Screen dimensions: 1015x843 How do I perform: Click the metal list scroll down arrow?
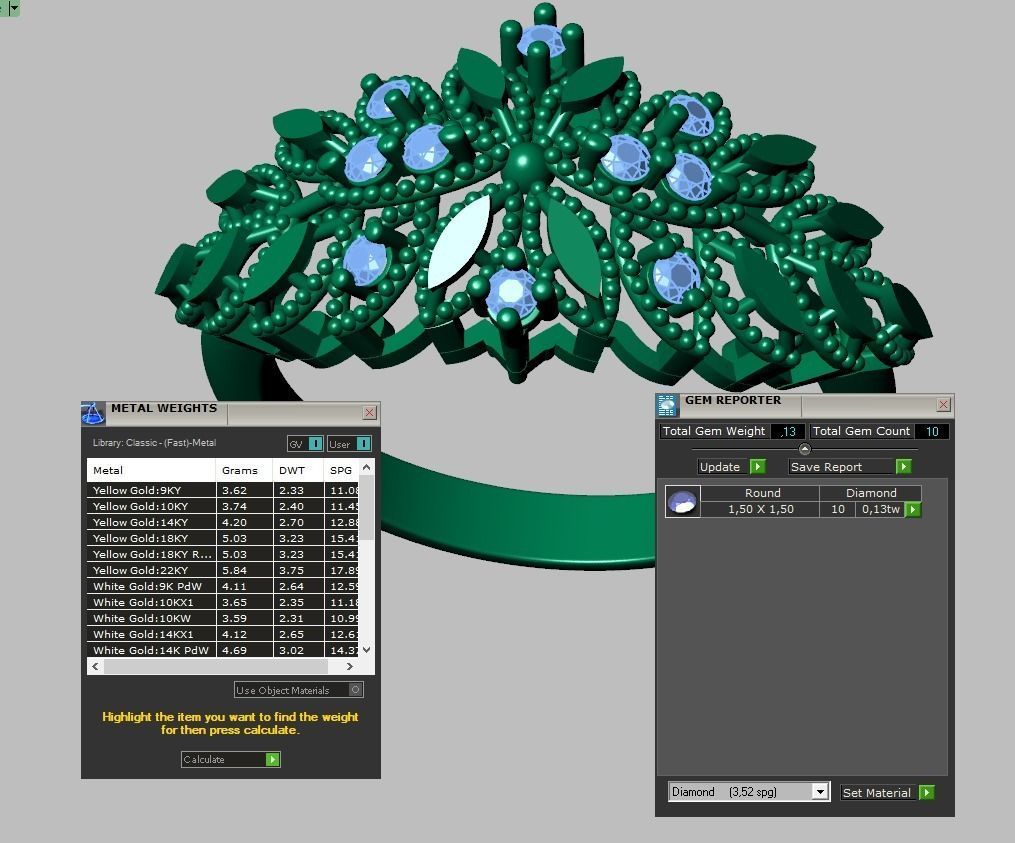tap(366, 649)
